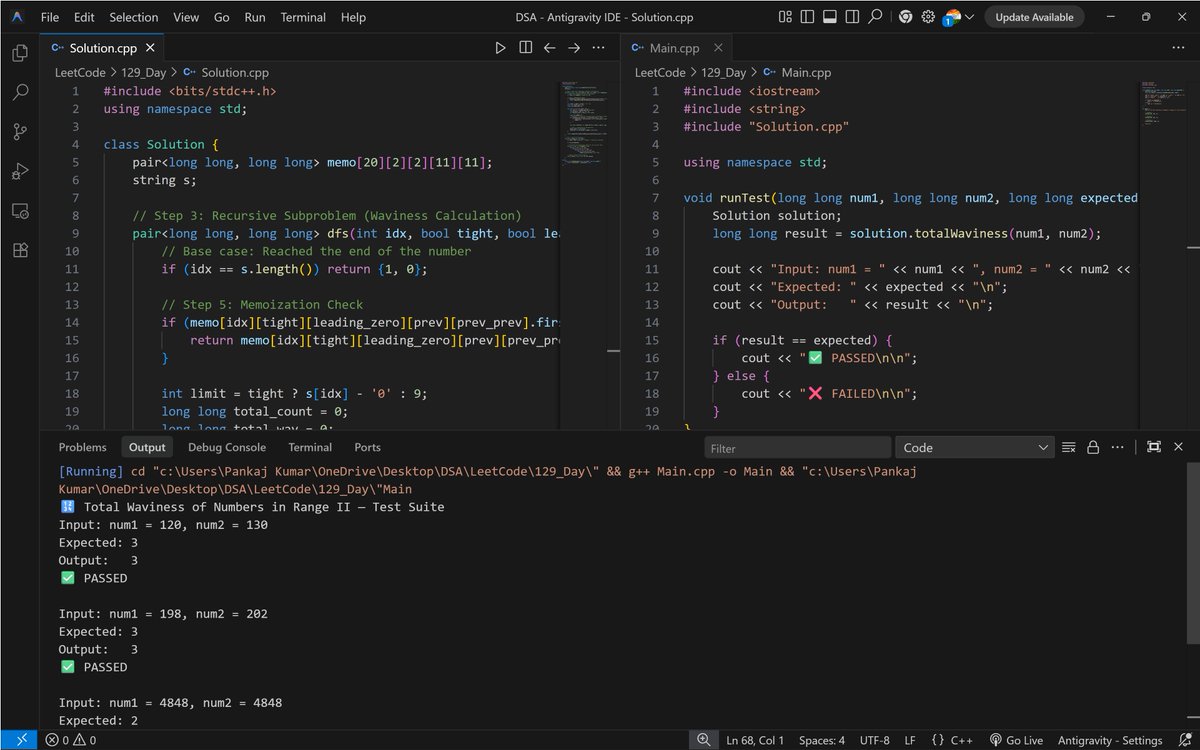Open the Help menu
The height and width of the screenshot is (750, 1200).
(353, 17)
